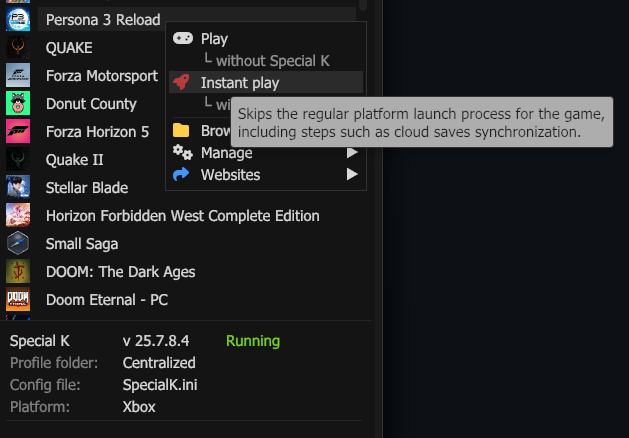The width and height of the screenshot is (629, 438).
Task: Open the Manage menu item
Action: (226, 153)
